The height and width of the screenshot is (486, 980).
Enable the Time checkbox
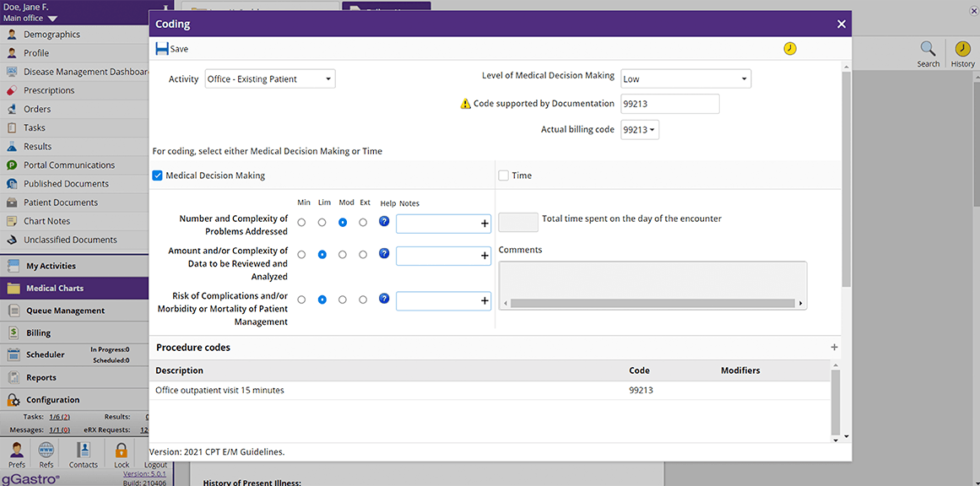click(504, 176)
